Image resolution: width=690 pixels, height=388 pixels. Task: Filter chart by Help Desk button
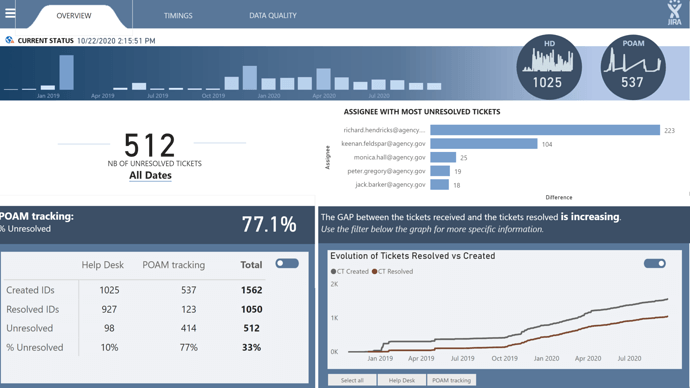[402, 380]
